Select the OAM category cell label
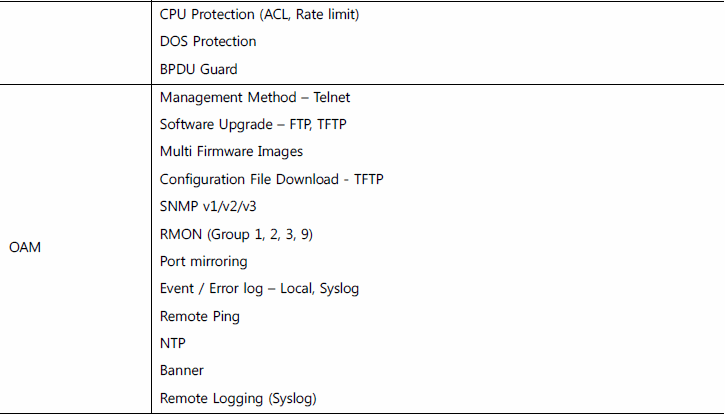Screen dimensions: 725x415 click(x=25, y=247)
